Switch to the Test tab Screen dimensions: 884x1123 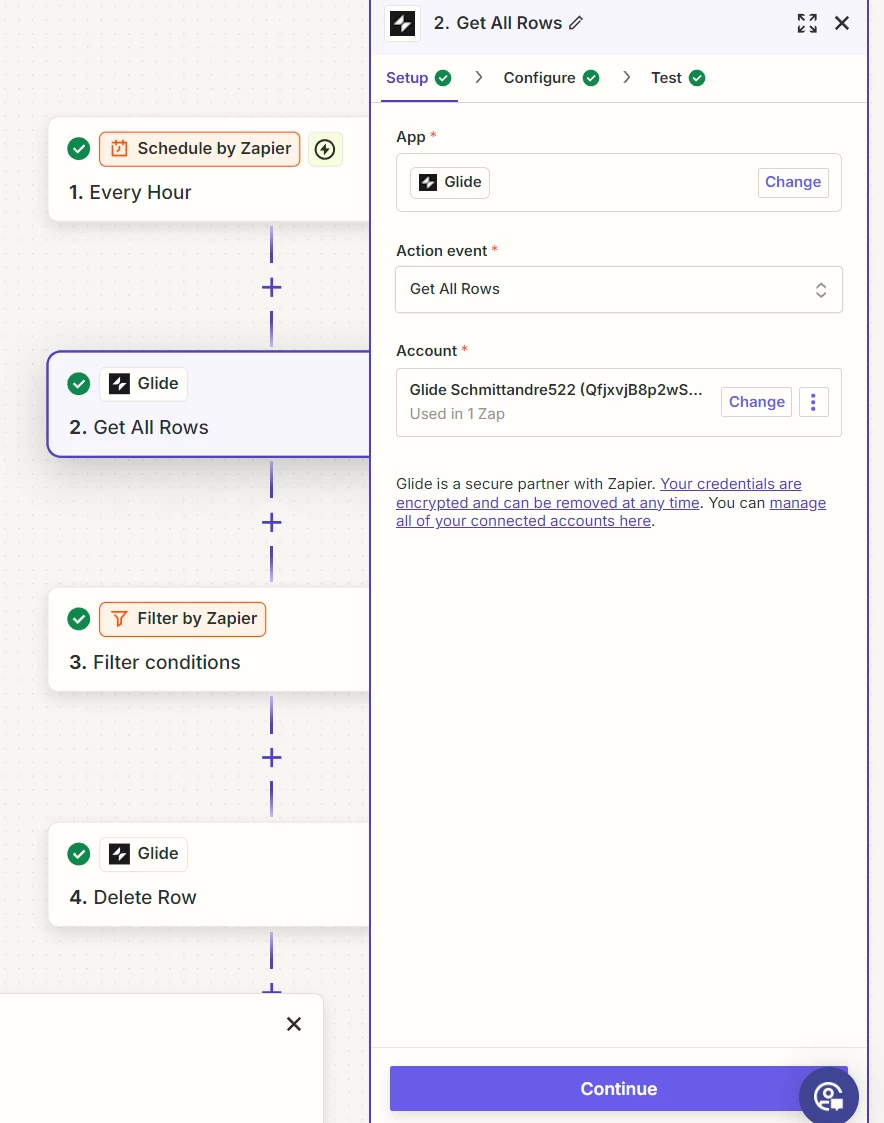[x=678, y=78]
